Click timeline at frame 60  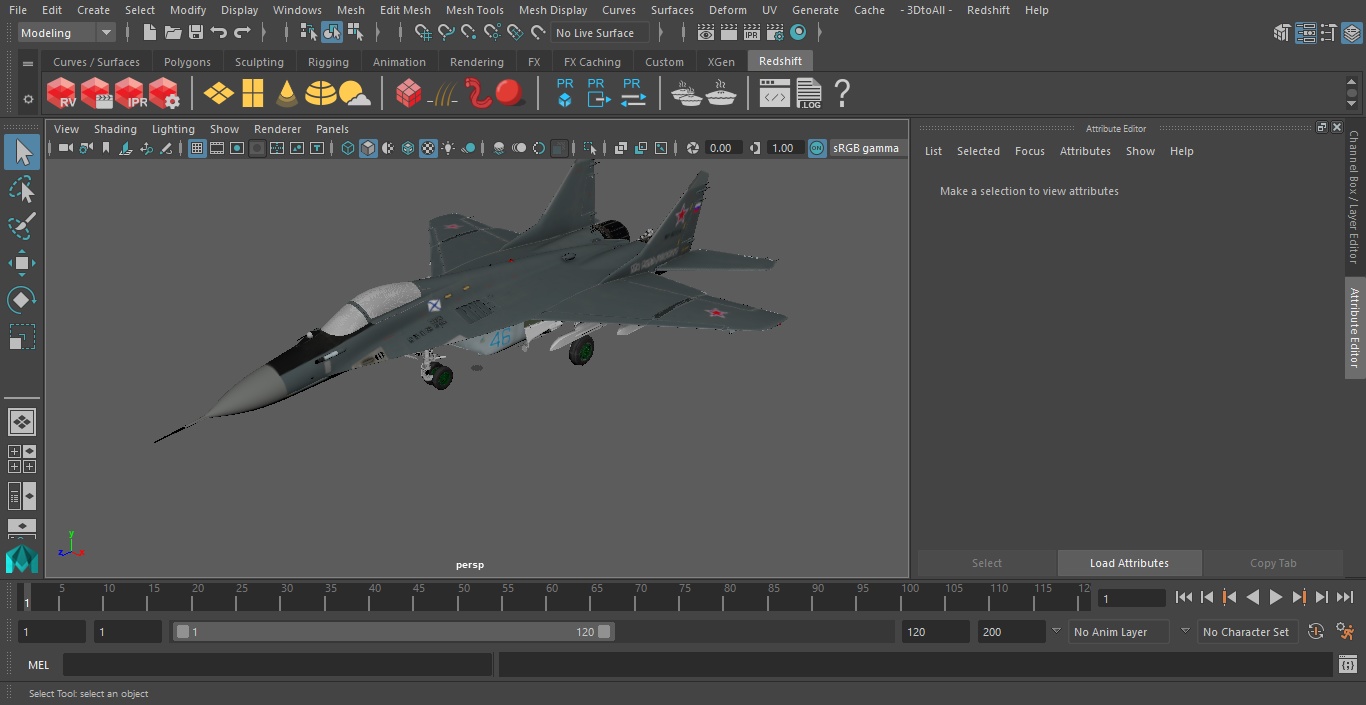click(552, 597)
